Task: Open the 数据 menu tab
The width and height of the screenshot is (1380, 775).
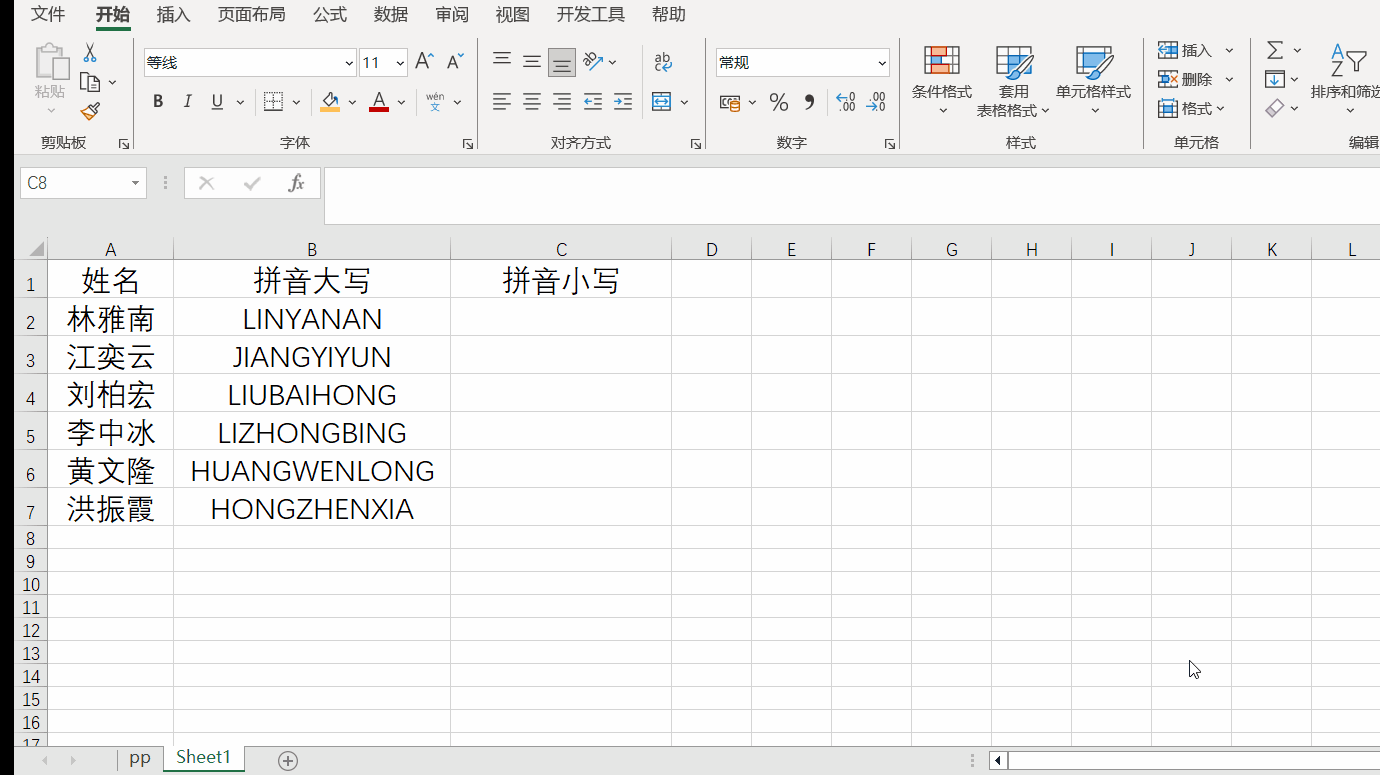Action: coord(390,15)
